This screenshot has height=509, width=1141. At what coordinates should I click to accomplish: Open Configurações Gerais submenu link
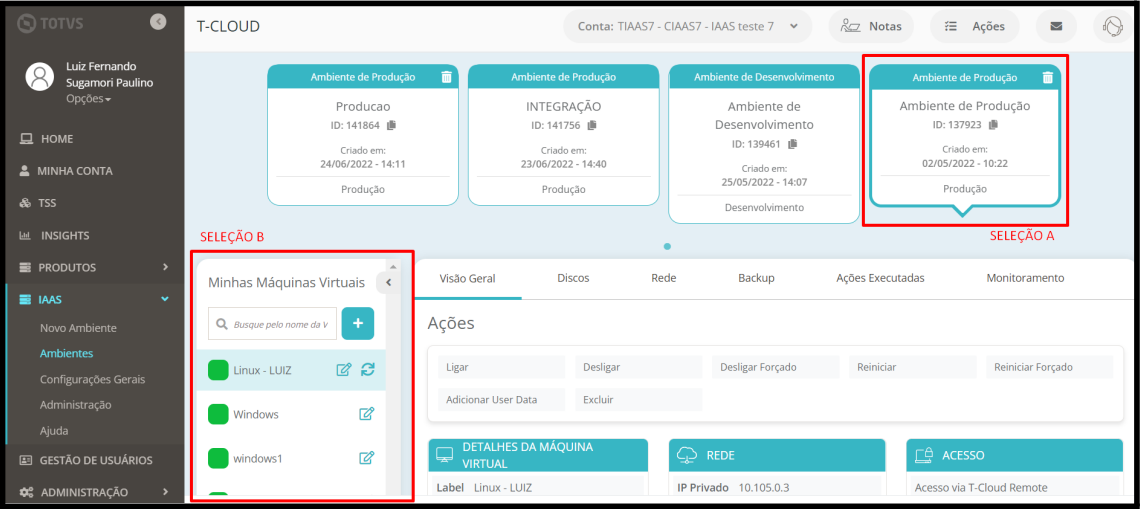tap(92, 379)
